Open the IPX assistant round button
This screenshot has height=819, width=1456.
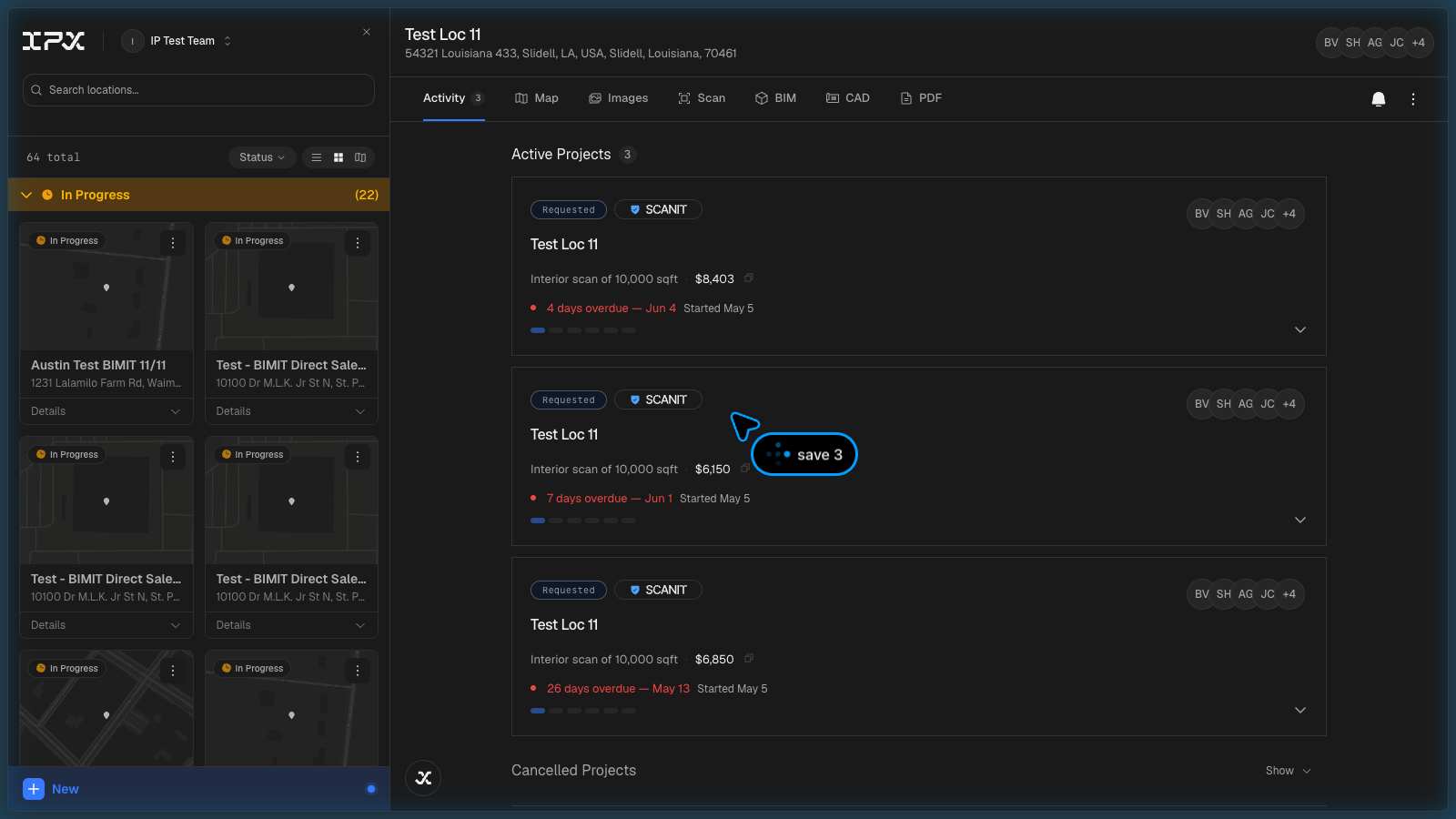pyautogui.click(x=423, y=778)
